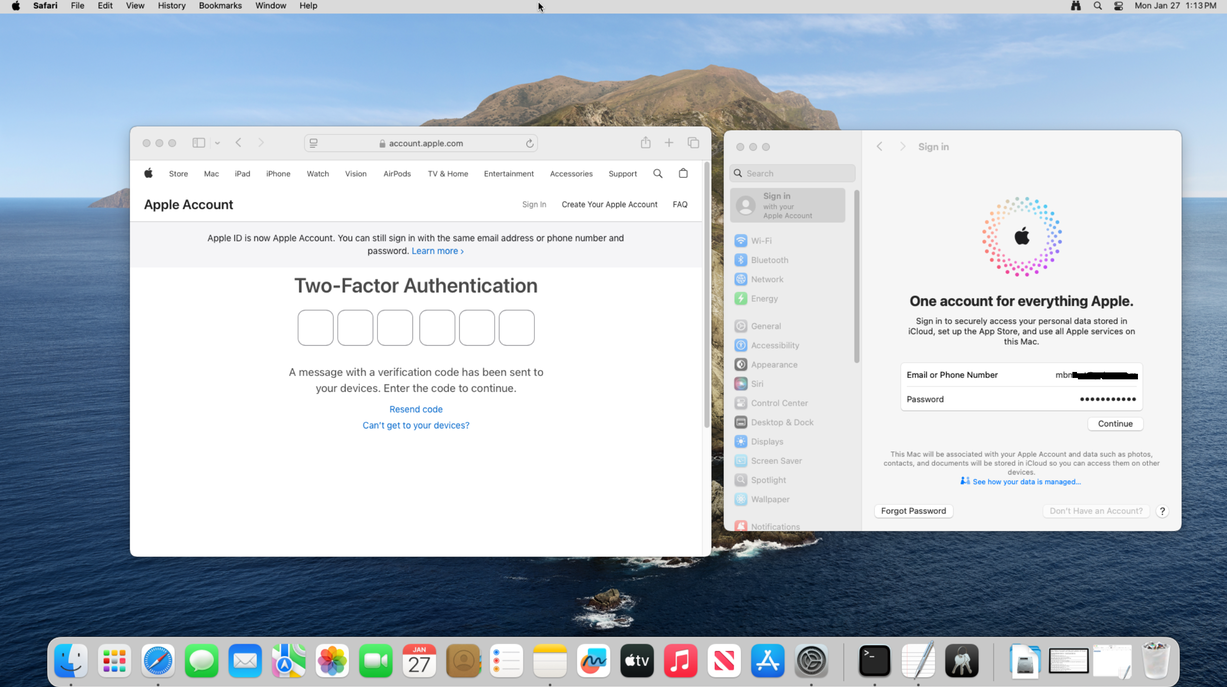Click Sign in with your Apple Account row
This screenshot has width=1227, height=687.
tap(788, 205)
